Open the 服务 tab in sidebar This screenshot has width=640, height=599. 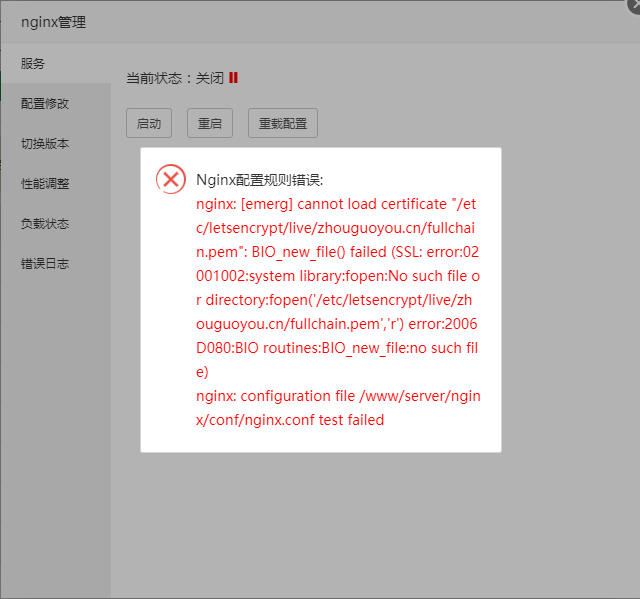click(x=56, y=64)
